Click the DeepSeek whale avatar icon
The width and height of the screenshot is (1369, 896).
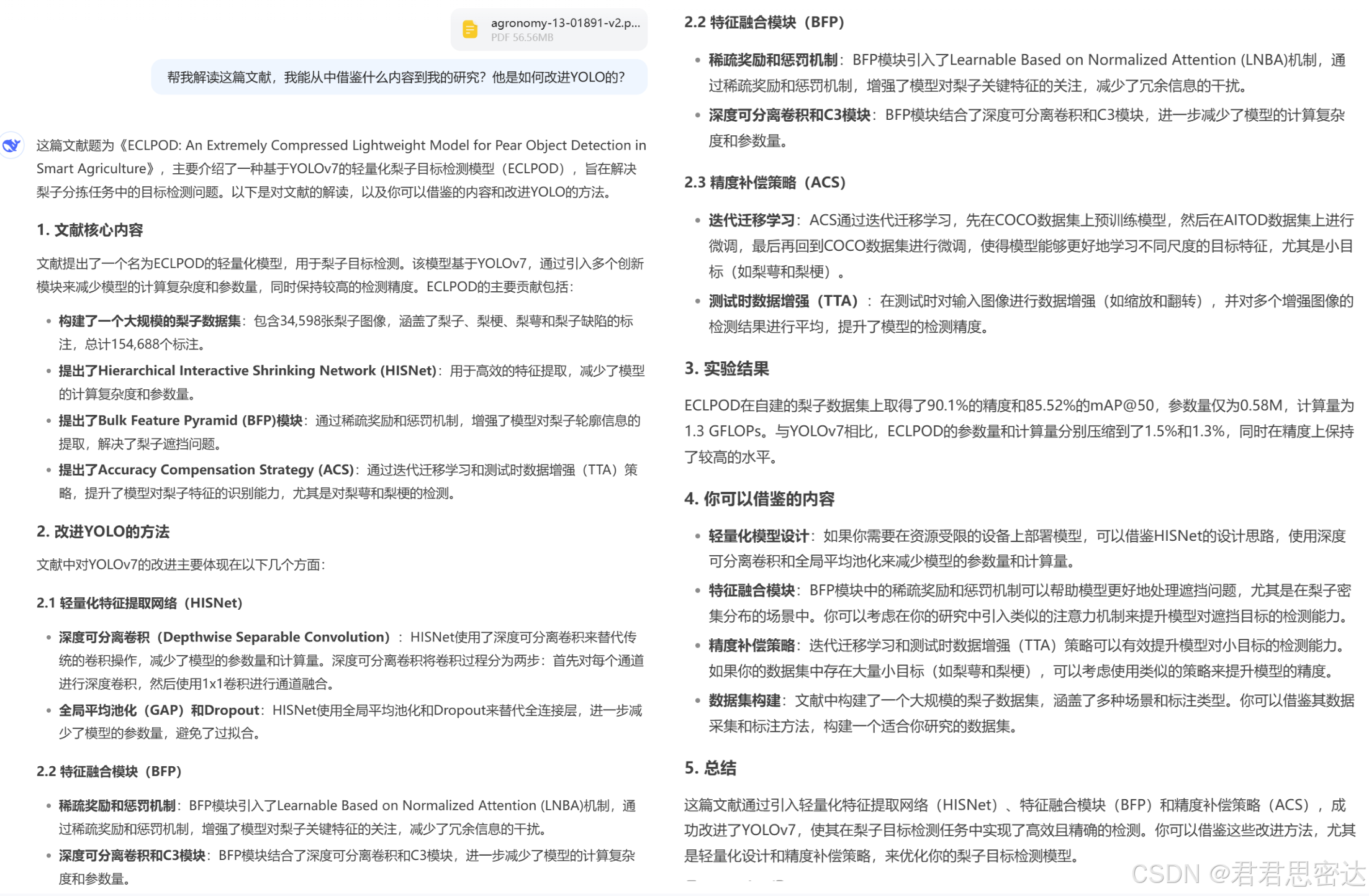coord(11,145)
